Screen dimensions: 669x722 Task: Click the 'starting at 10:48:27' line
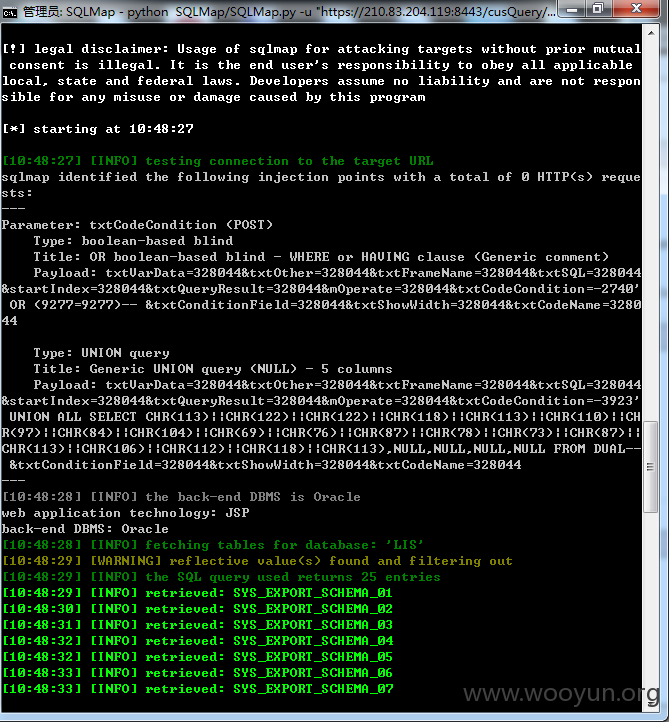point(98,129)
